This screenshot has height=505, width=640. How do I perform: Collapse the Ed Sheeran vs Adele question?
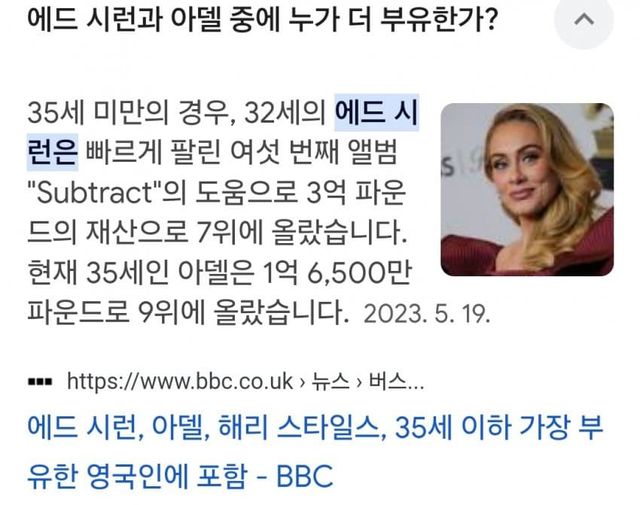(584, 19)
